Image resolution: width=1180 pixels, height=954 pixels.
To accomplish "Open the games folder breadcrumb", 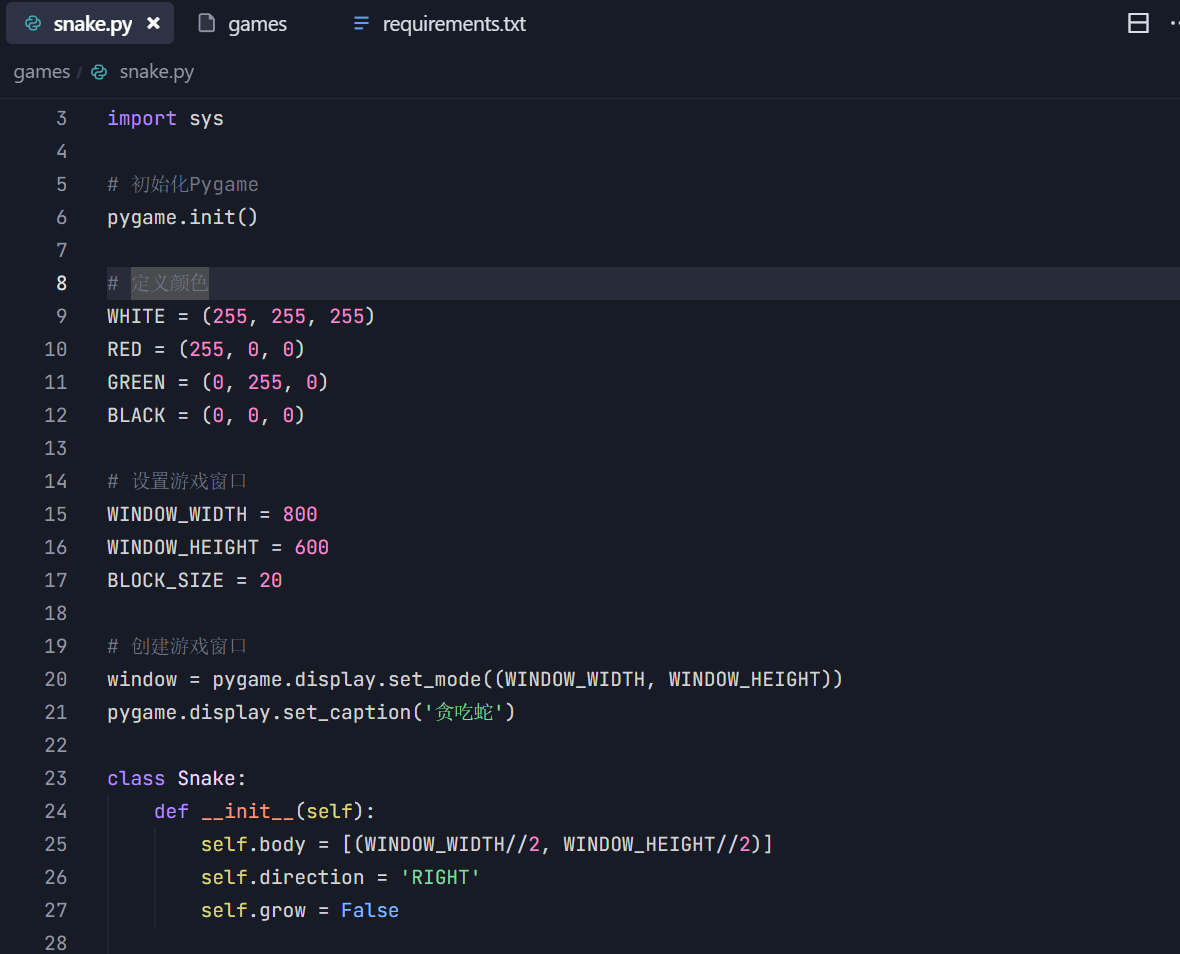I will (x=41, y=72).
